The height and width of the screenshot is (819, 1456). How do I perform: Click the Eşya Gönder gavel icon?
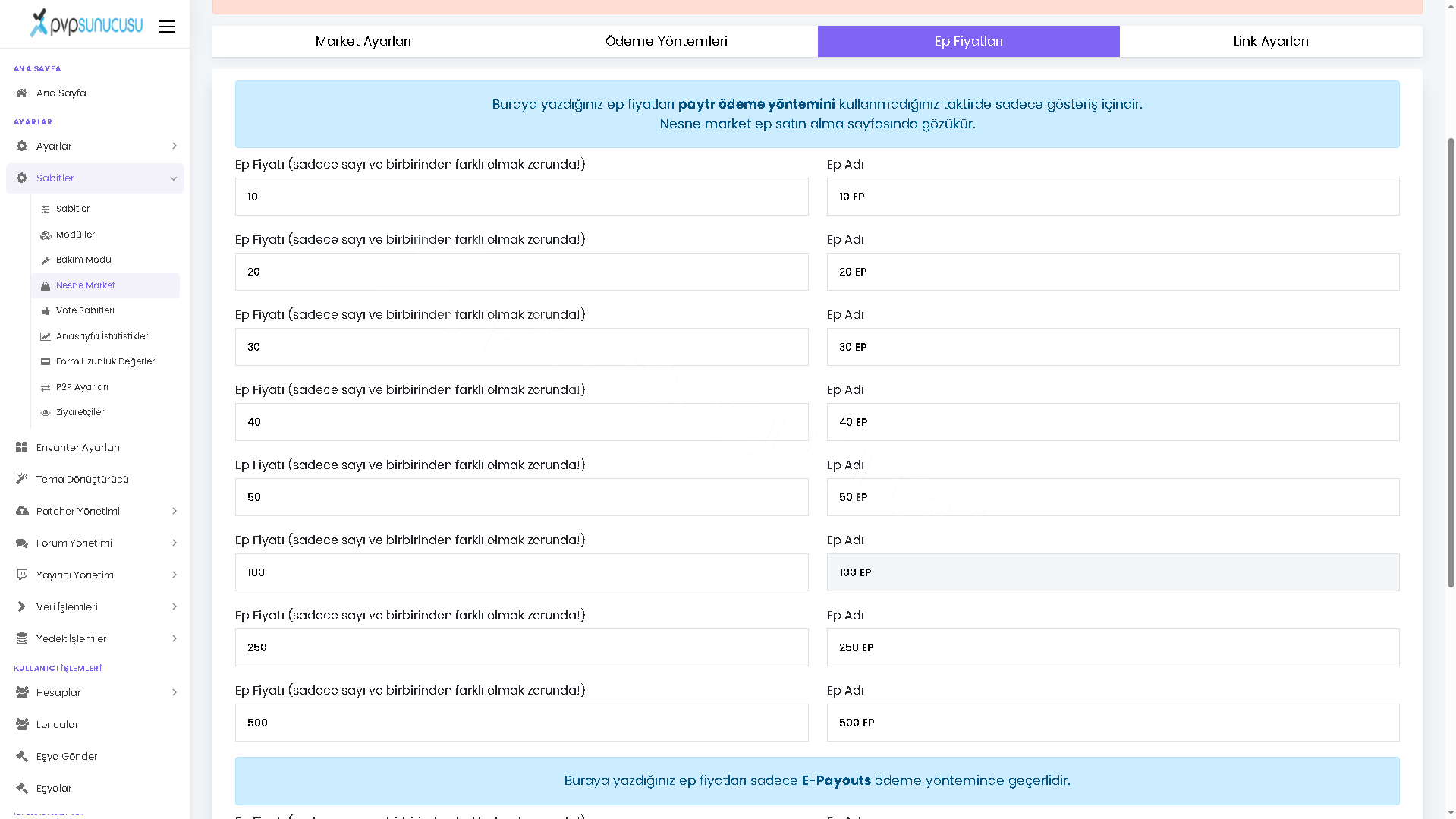[21, 757]
